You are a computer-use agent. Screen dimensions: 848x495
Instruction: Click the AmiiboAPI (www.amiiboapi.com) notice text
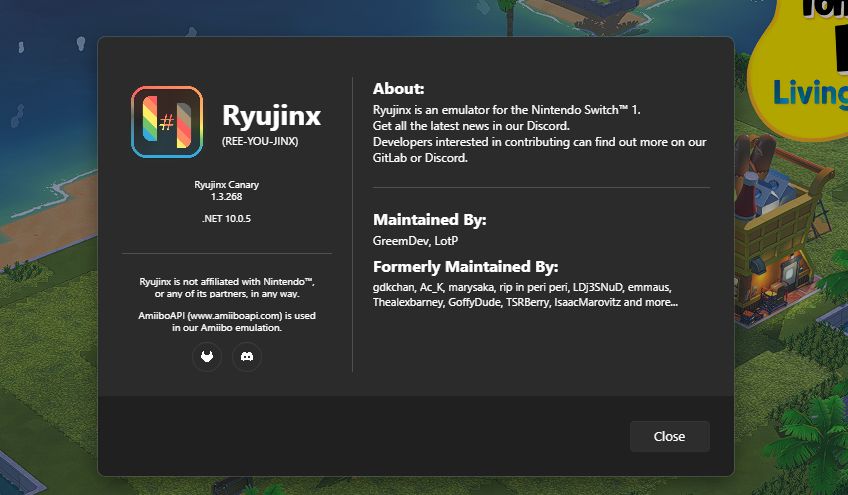pos(227,321)
